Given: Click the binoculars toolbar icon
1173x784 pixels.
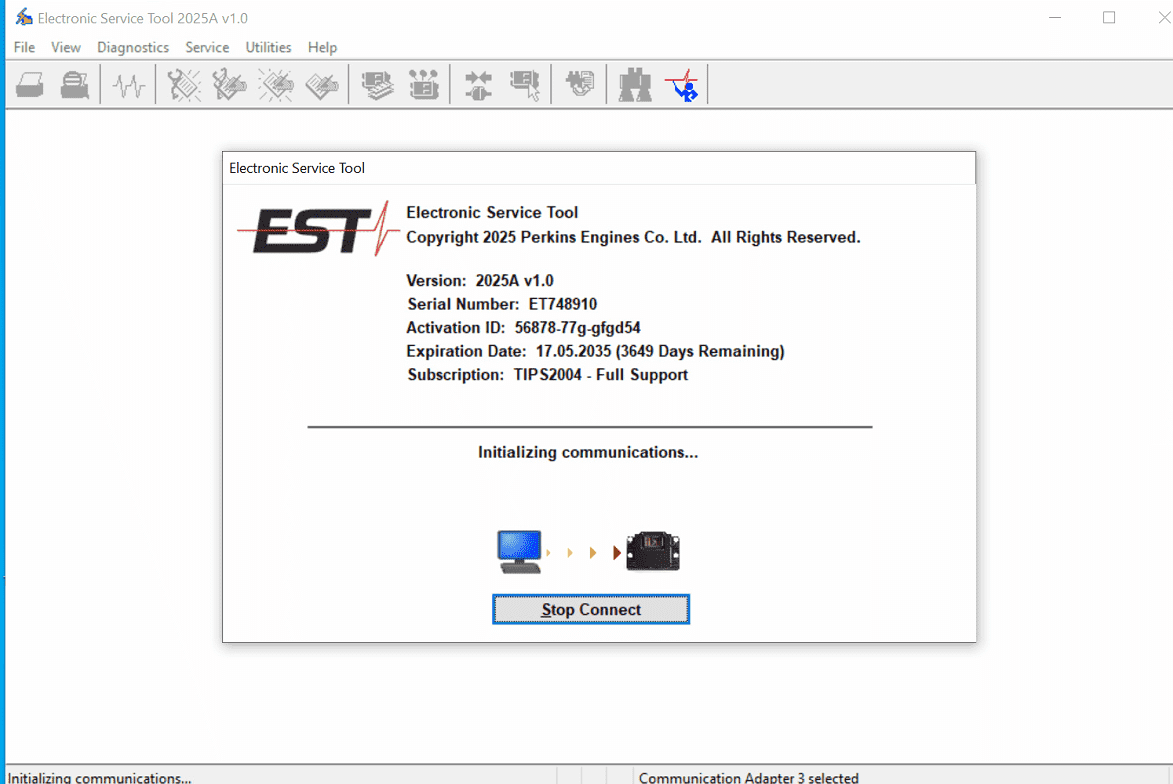Looking at the screenshot, I should coord(635,85).
